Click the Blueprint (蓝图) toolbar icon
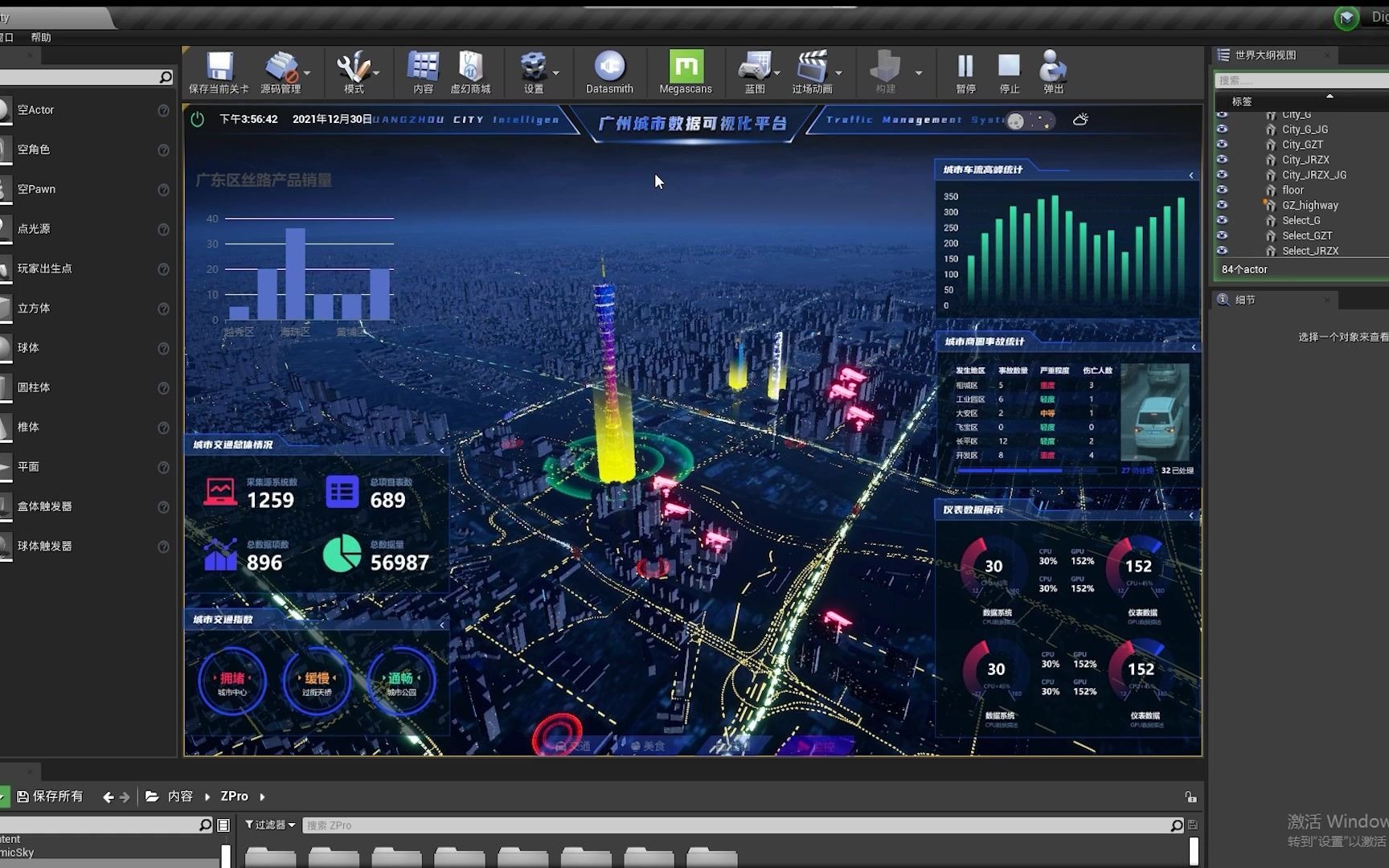The image size is (1389, 868). 754,68
